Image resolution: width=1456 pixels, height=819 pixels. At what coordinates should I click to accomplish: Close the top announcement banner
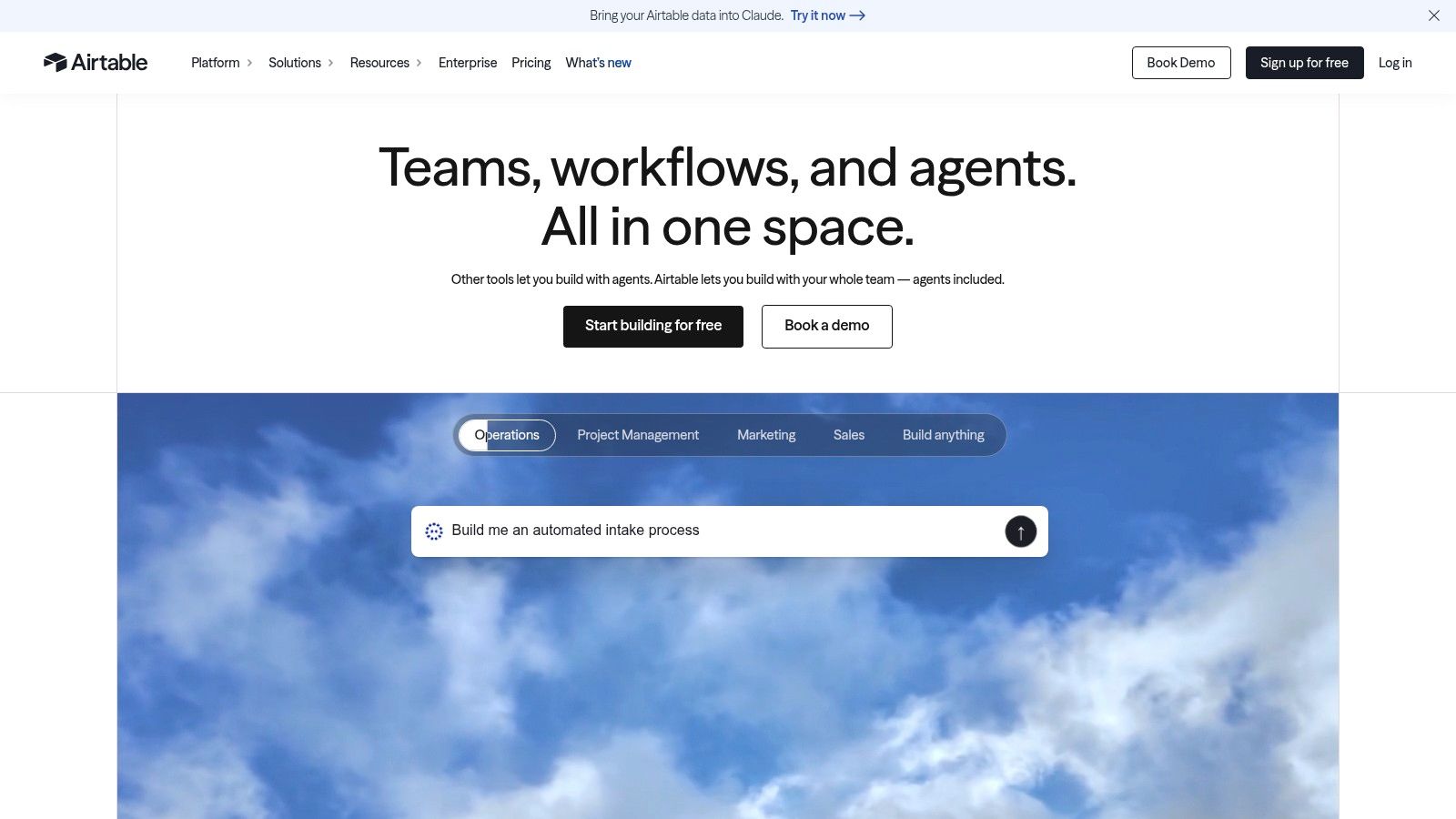pos(1434,15)
